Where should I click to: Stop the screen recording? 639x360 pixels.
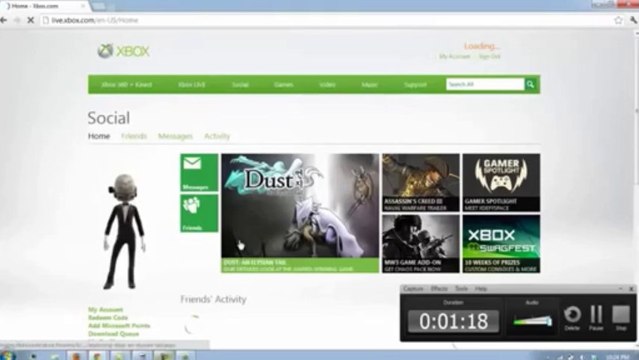point(621,318)
